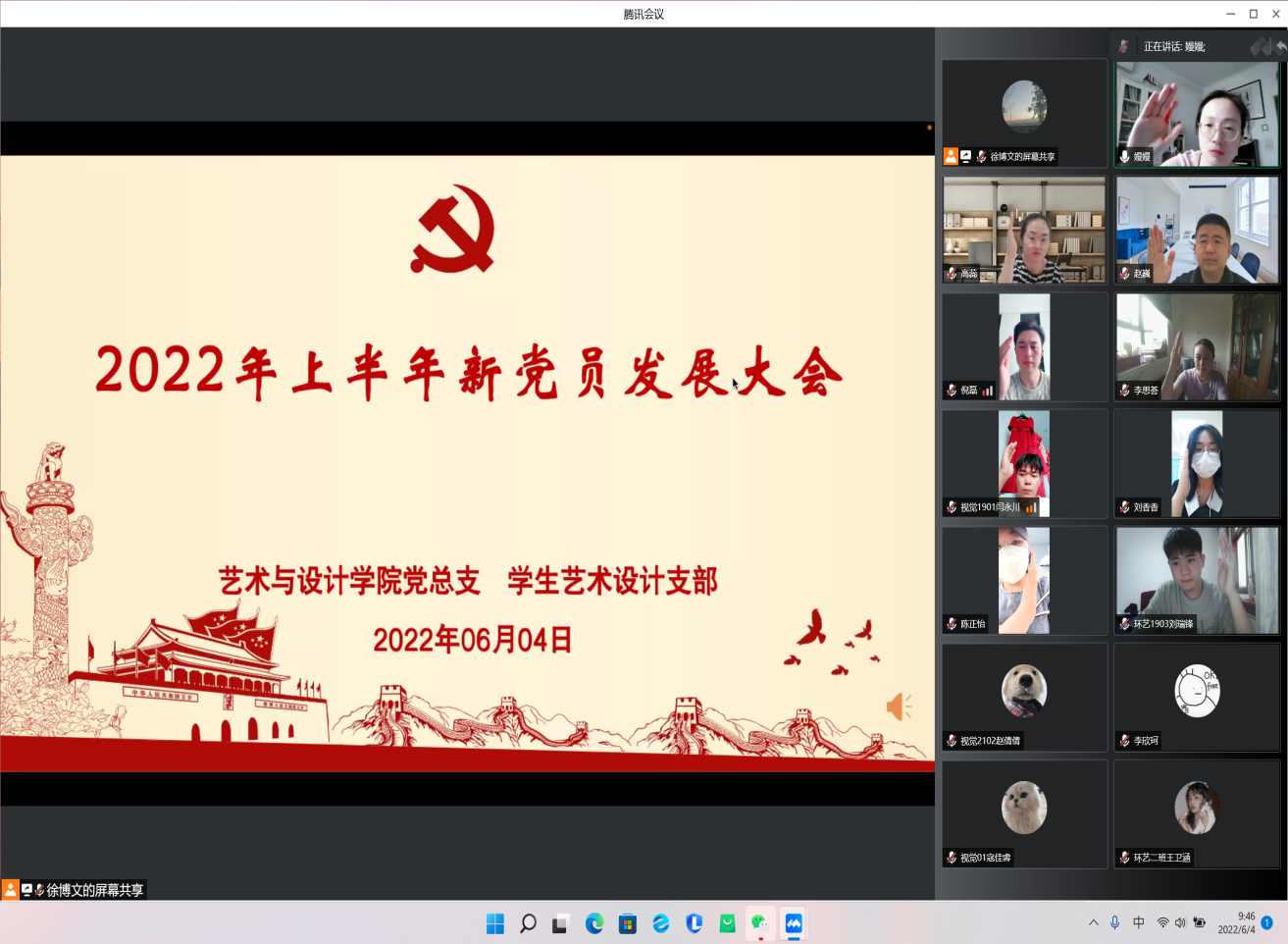Toggle the system tray microphone icon
The height and width of the screenshot is (944, 1288).
[1114, 922]
